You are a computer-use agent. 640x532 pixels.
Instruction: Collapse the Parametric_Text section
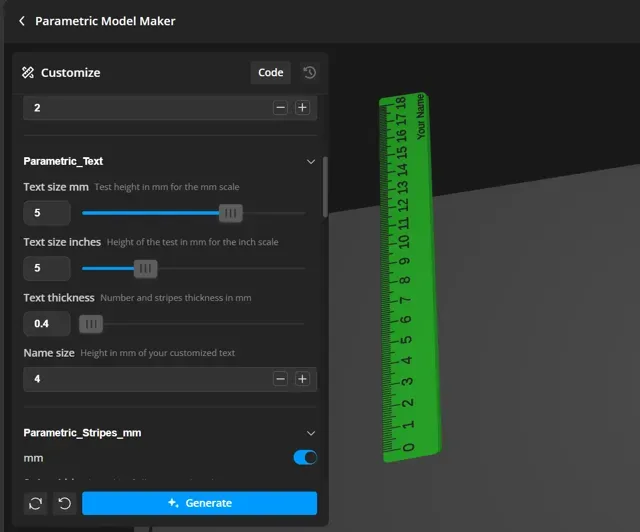click(x=311, y=162)
